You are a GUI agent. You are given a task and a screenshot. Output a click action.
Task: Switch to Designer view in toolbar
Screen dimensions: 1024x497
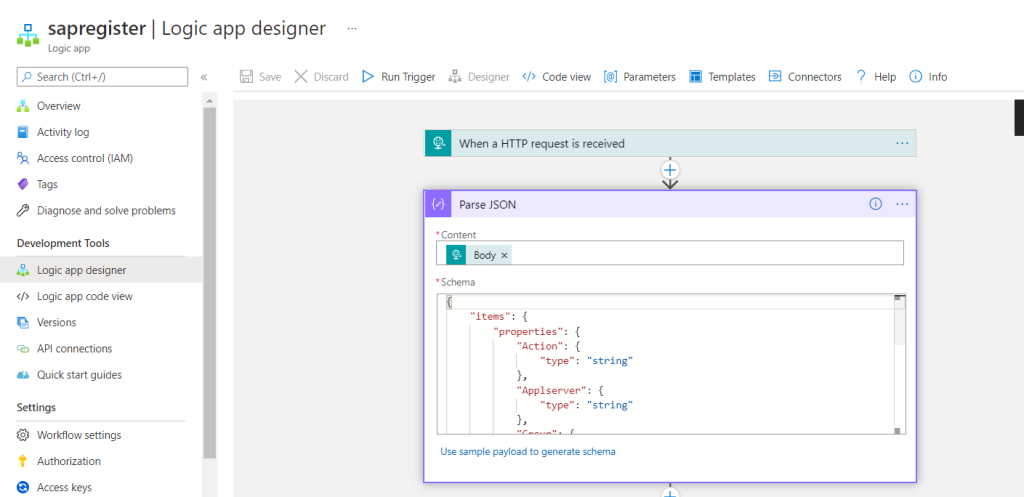tap(479, 76)
